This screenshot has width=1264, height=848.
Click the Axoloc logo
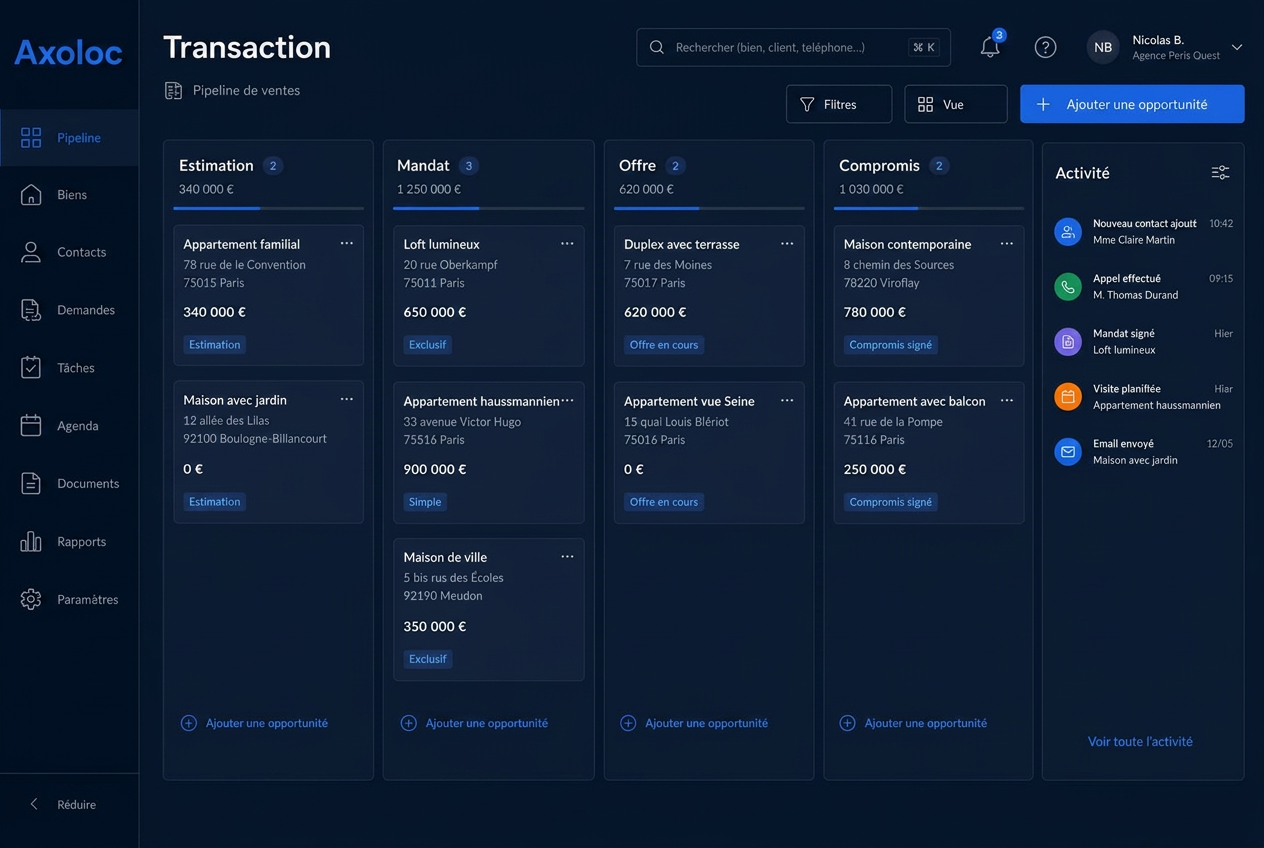pyautogui.click(x=68, y=52)
